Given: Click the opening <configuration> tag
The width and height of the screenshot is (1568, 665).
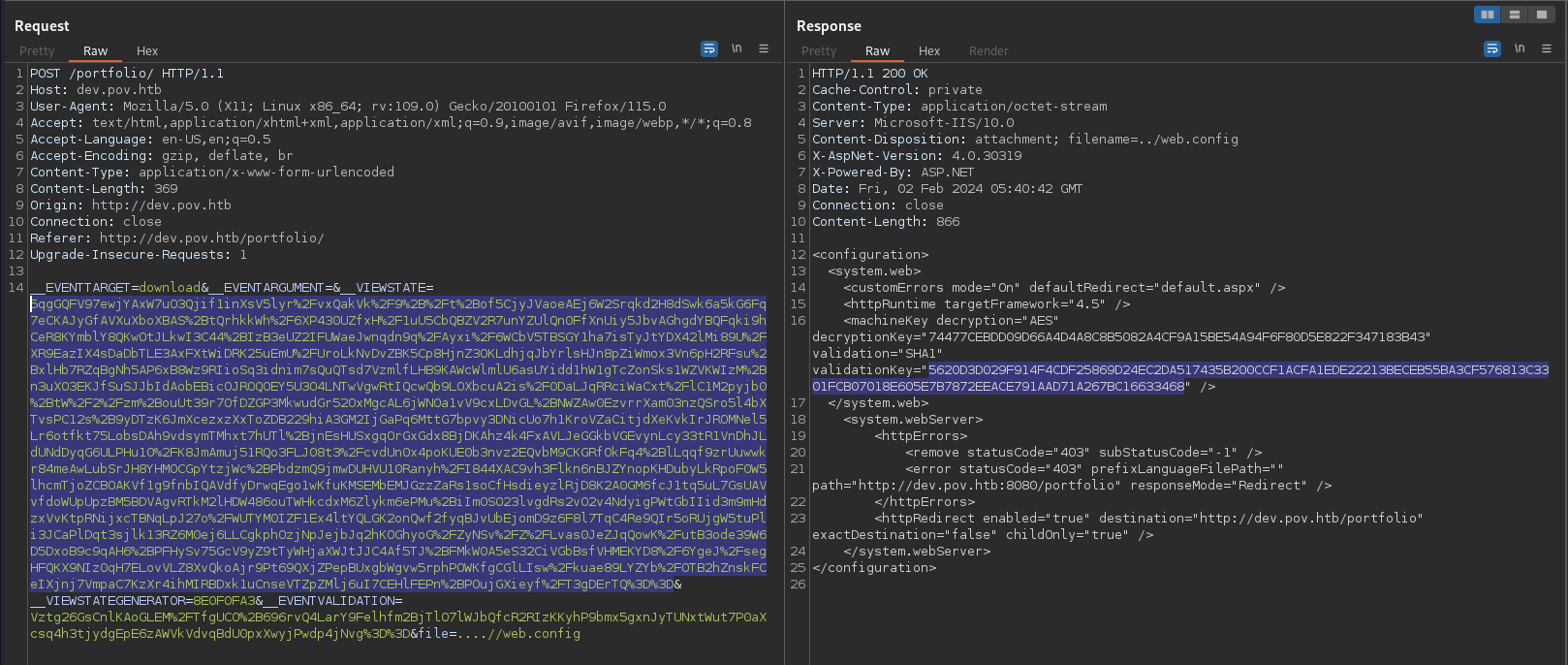Looking at the screenshot, I should point(870,254).
